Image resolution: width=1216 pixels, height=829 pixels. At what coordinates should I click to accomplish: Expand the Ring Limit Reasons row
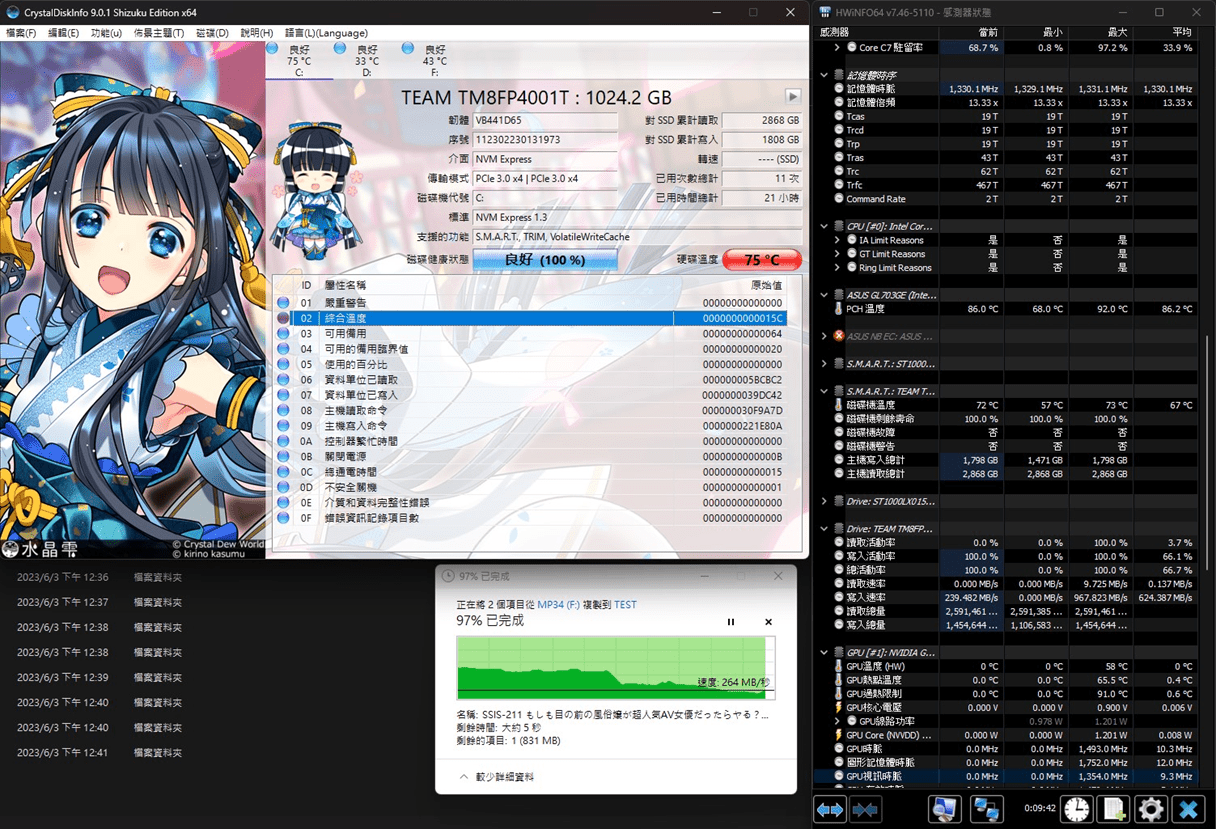(837, 268)
